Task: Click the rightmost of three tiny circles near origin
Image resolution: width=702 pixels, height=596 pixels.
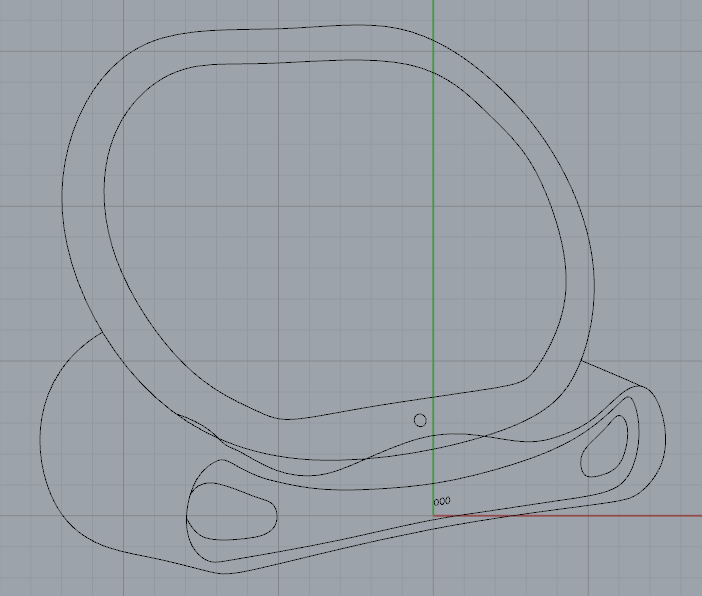Action: pyautogui.click(x=447, y=501)
